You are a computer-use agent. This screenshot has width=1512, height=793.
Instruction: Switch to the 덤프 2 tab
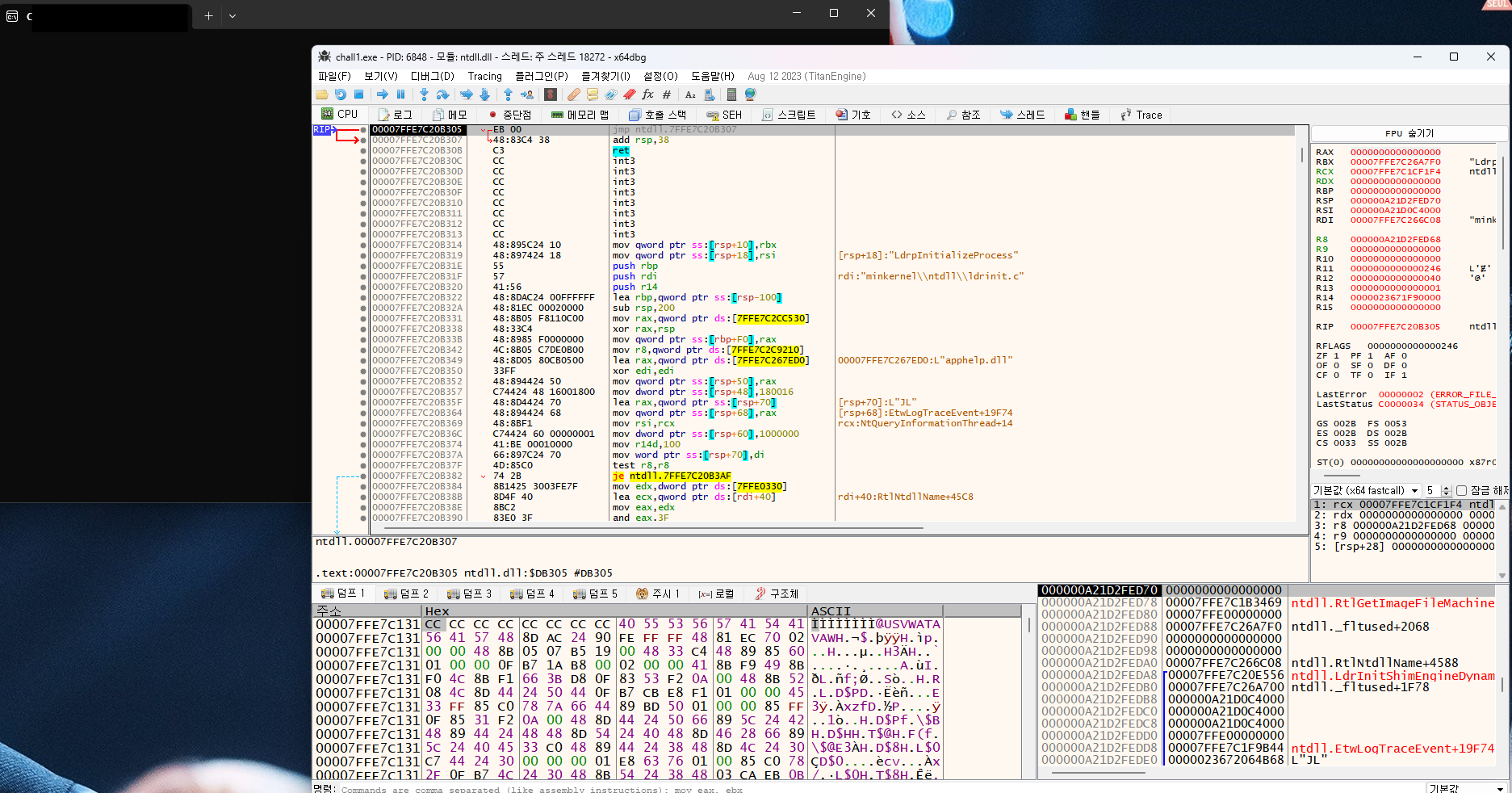[406, 594]
